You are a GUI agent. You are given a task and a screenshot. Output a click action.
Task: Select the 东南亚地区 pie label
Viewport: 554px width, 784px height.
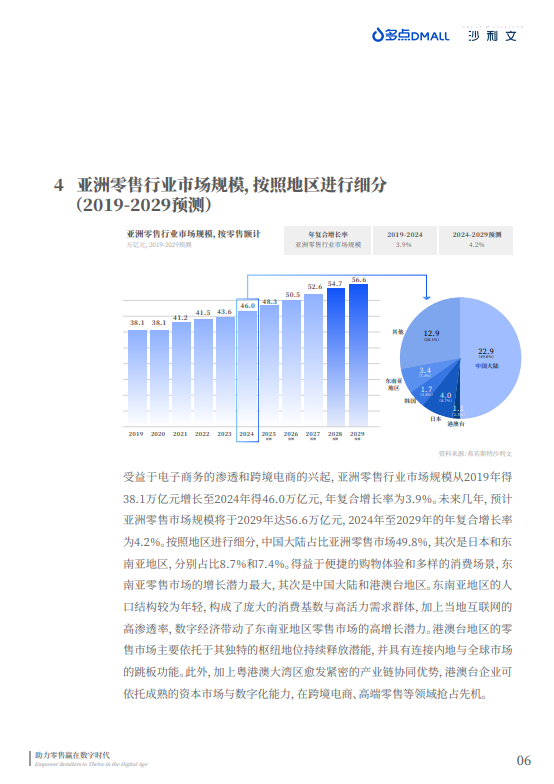(394, 384)
